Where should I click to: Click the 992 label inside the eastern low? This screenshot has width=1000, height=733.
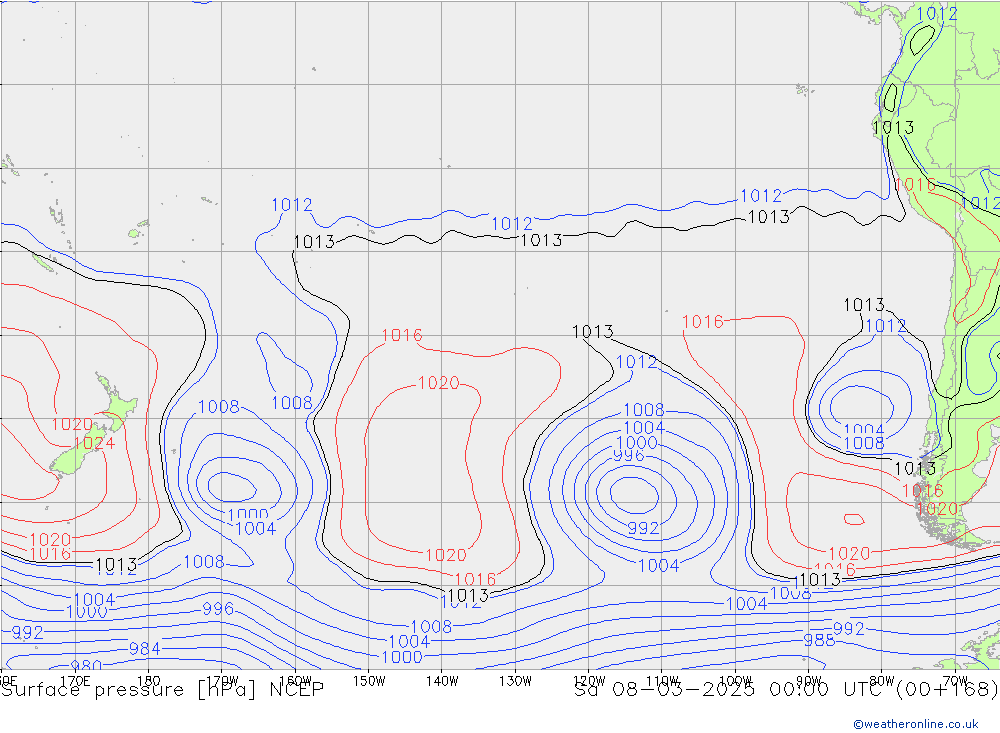[643, 528]
